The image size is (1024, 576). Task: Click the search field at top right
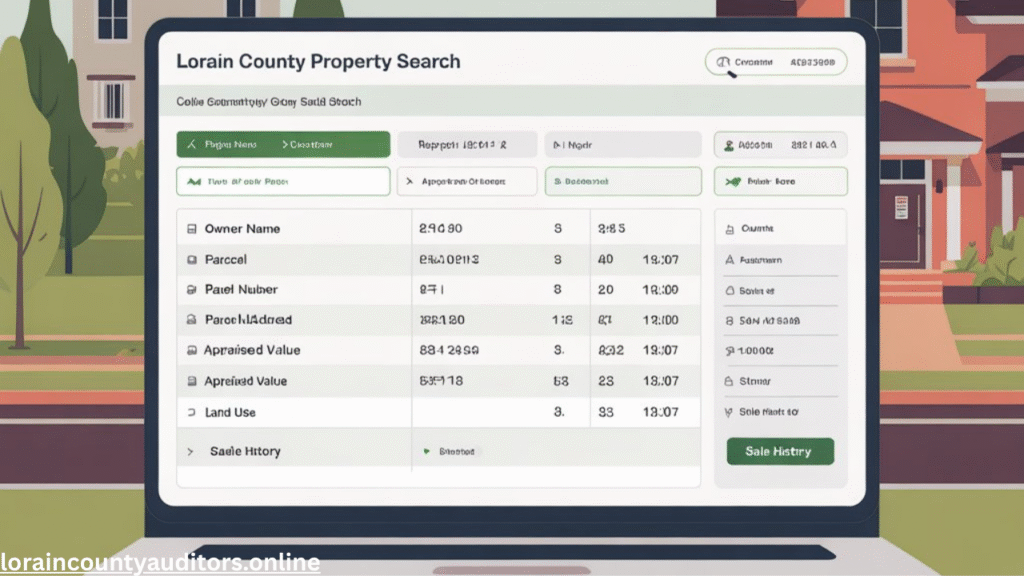point(776,62)
